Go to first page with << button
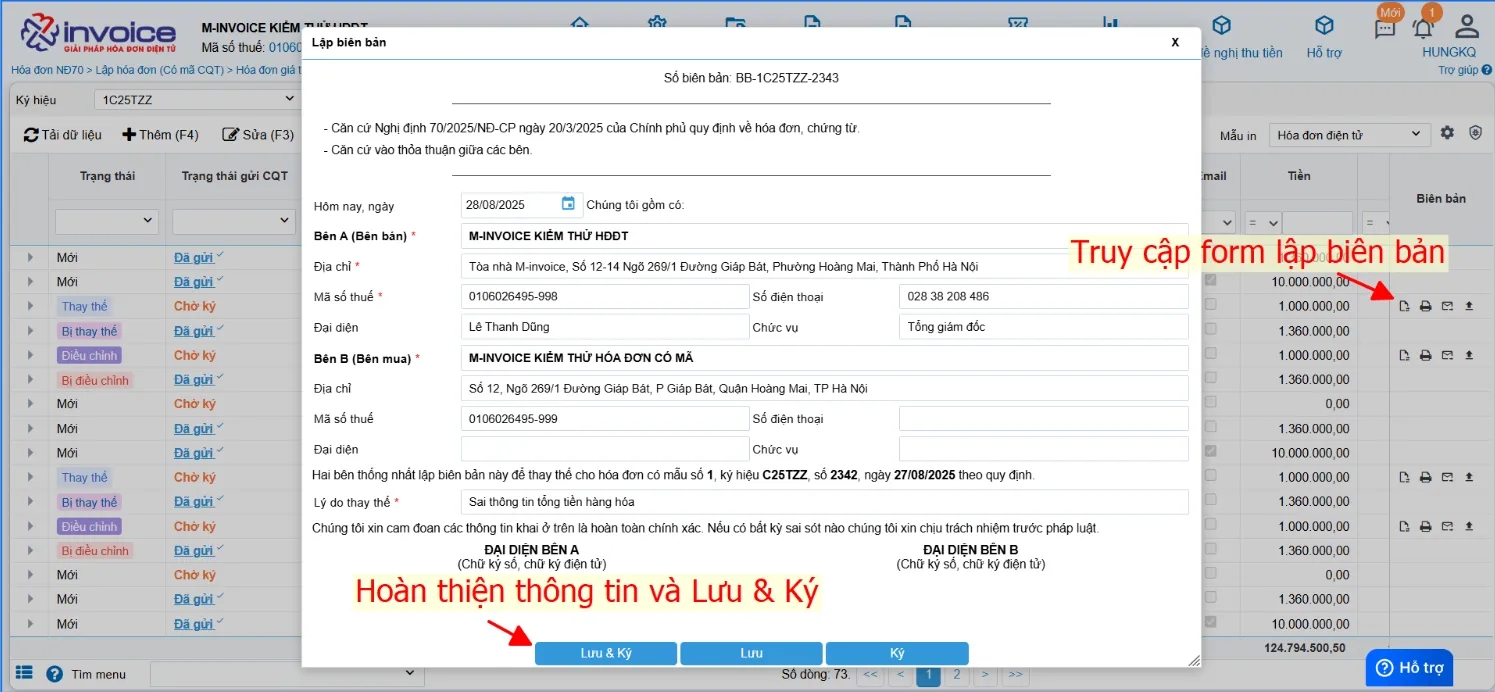 (x=870, y=675)
